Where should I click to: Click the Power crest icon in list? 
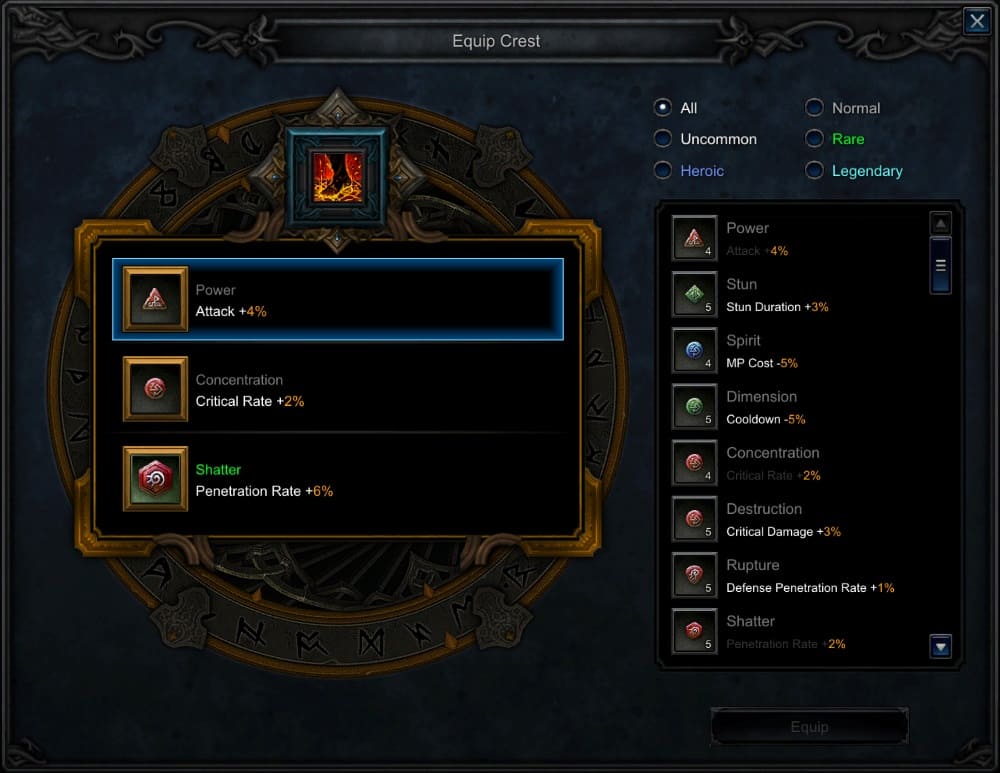tap(695, 238)
